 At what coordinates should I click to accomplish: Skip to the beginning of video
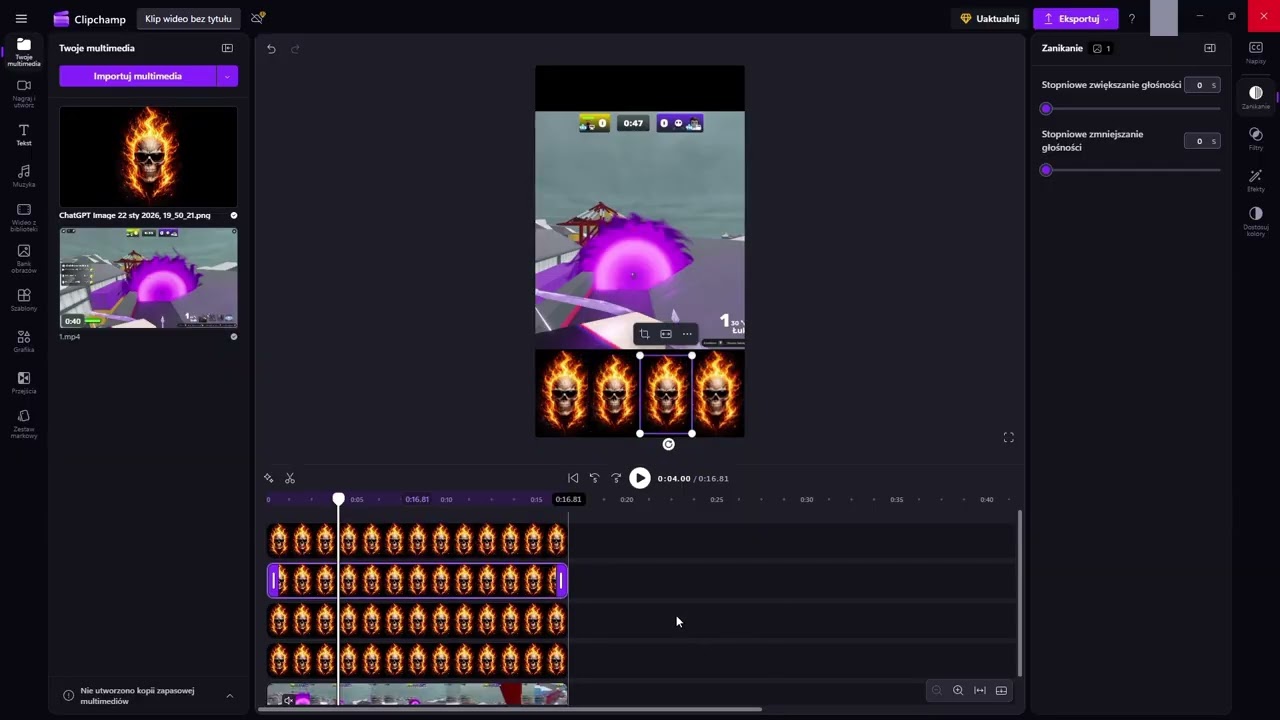click(x=573, y=478)
